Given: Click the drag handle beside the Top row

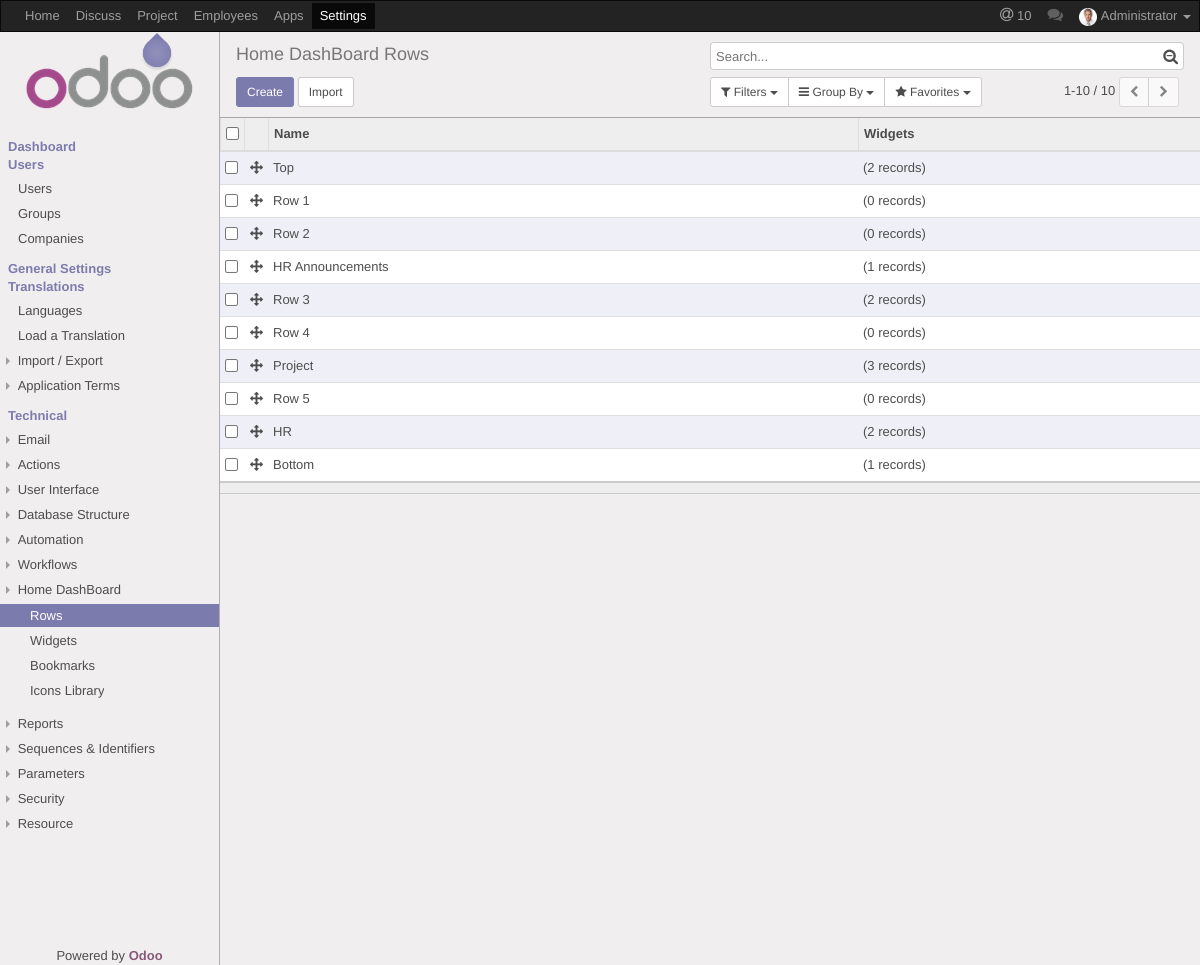Looking at the screenshot, I should pos(256,167).
